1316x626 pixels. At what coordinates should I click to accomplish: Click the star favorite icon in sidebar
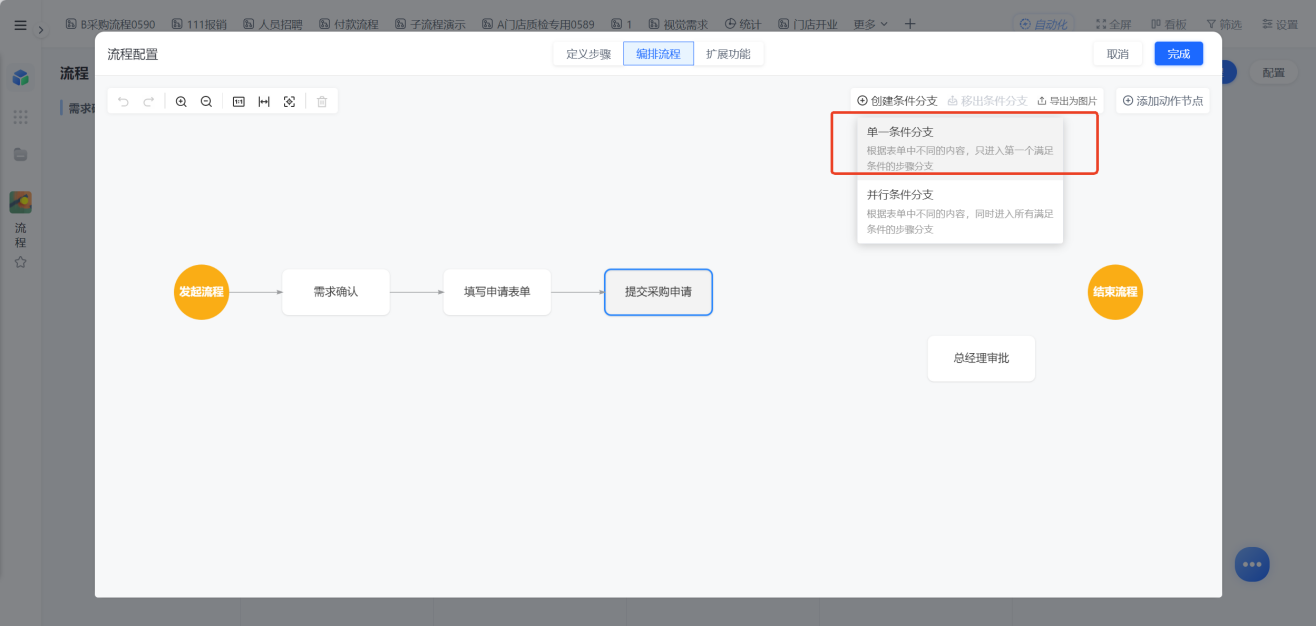click(x=20, y=262)
